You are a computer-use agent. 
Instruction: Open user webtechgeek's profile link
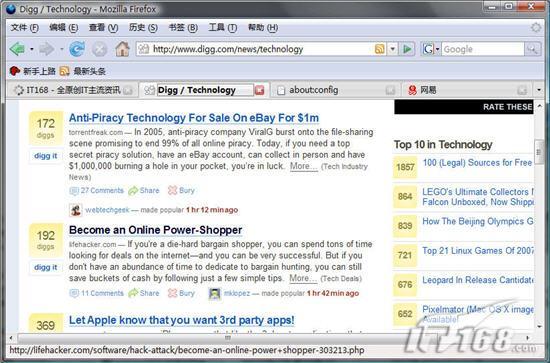point(107,210)
